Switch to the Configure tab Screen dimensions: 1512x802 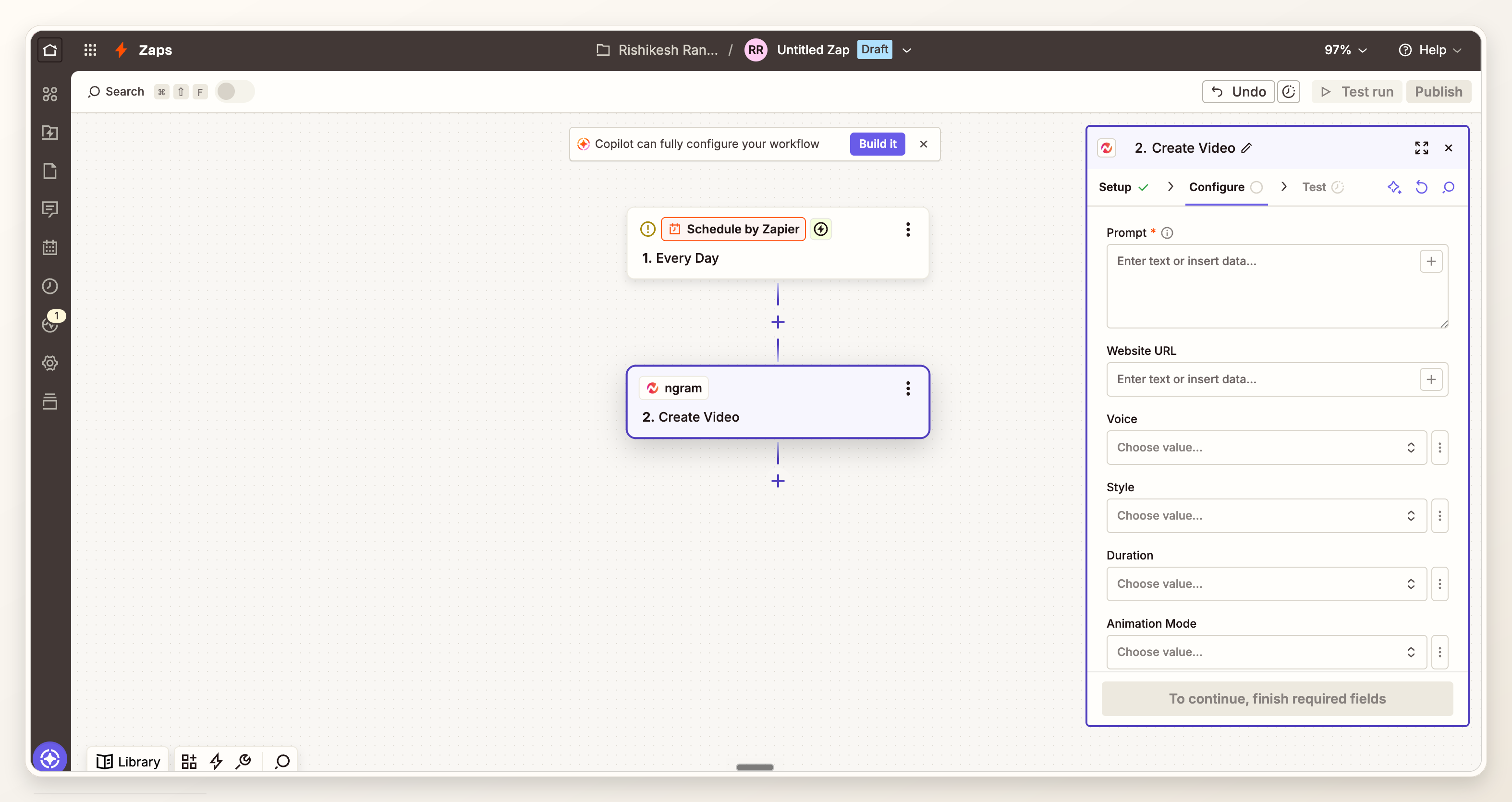click(x=1226, y=188)
